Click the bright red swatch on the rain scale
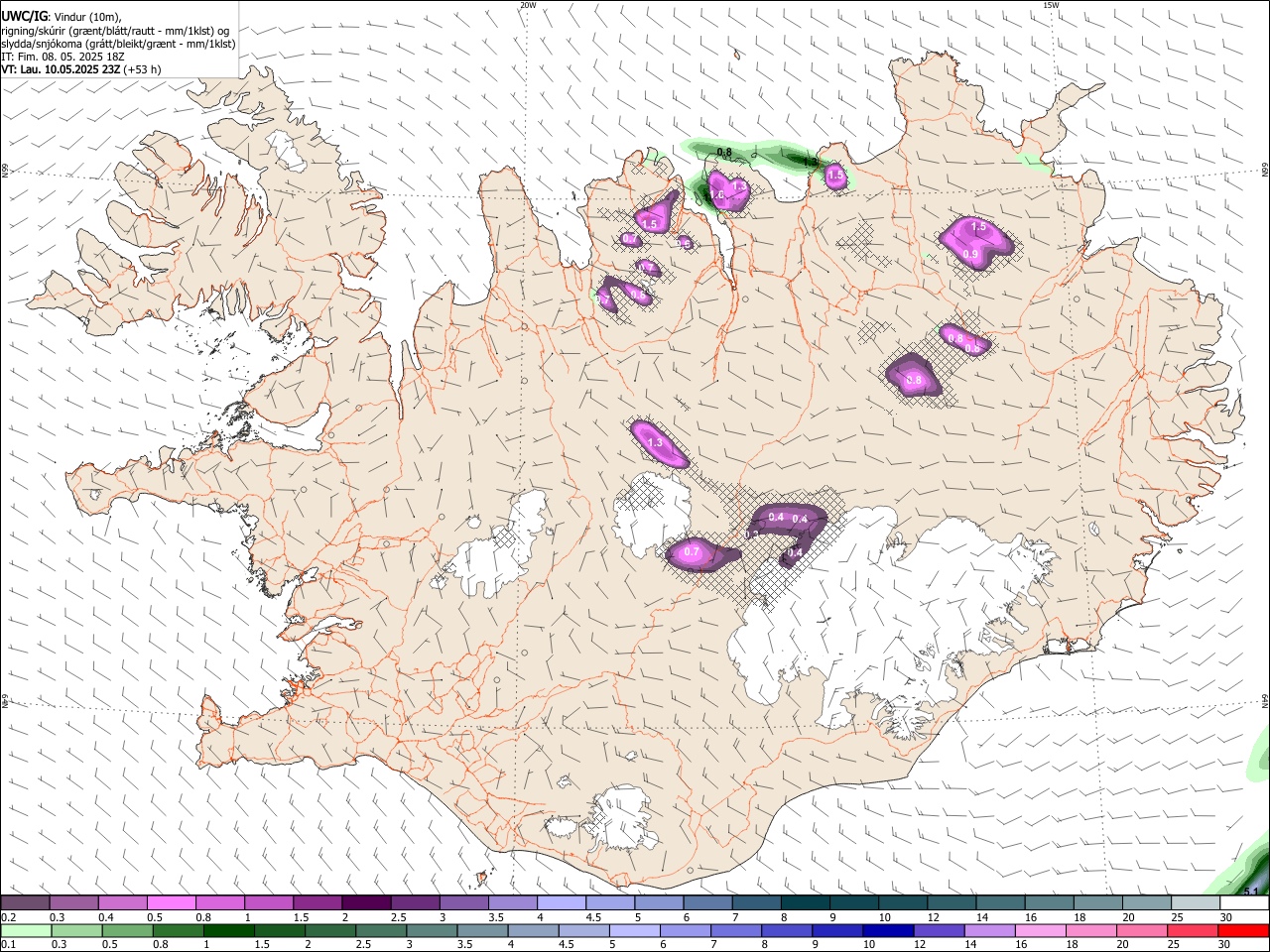1270x952 pixels. [1245, 931]
